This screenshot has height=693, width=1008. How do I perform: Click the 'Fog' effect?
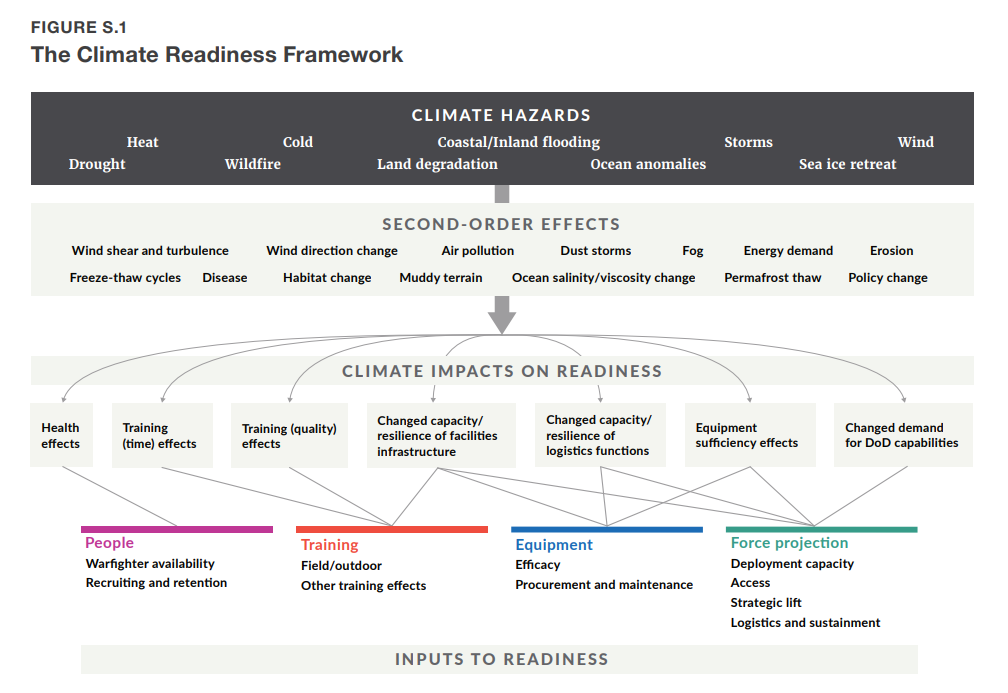(x=693, y=251)
